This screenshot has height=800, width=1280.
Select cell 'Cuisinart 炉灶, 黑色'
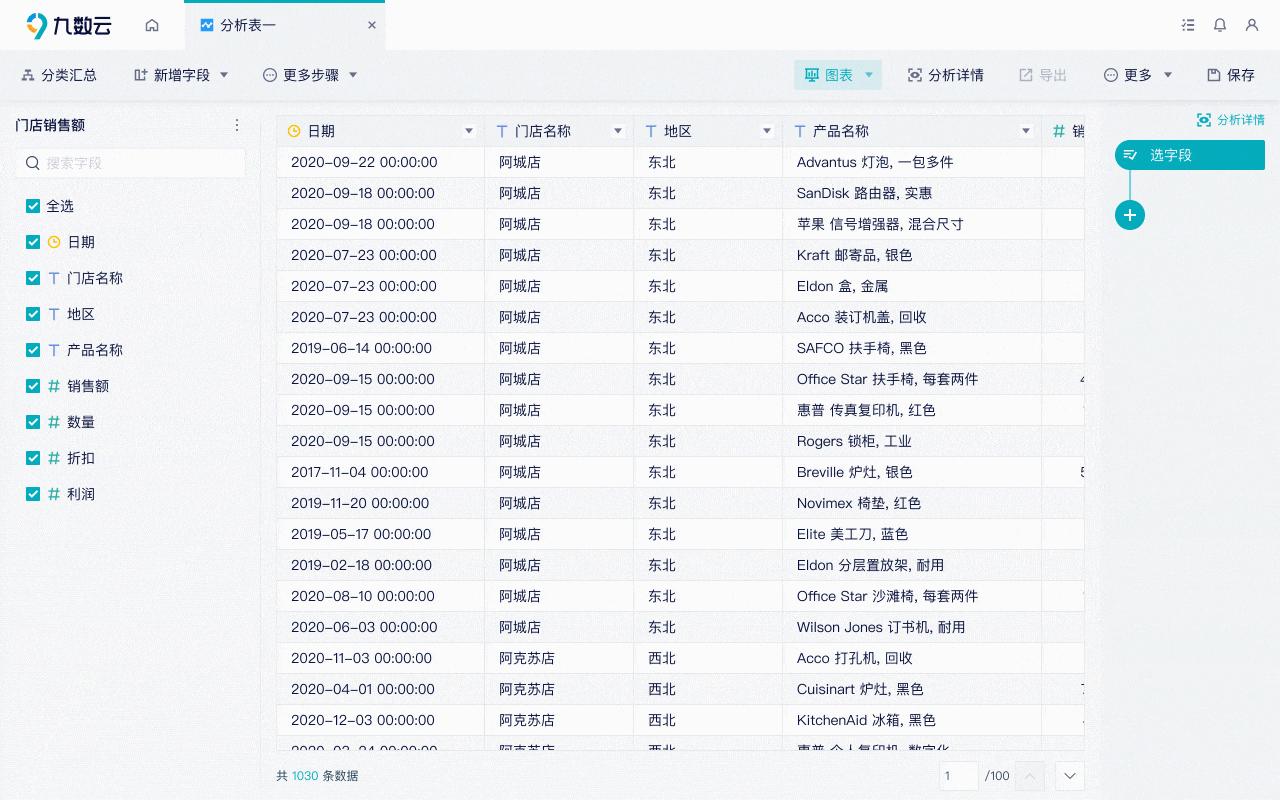pyautogui.click(x=912, y=689)
